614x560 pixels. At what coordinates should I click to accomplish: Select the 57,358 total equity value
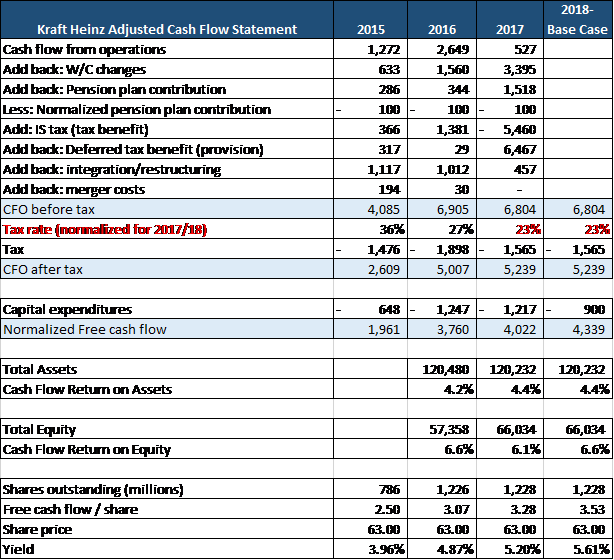coord(449,430)
